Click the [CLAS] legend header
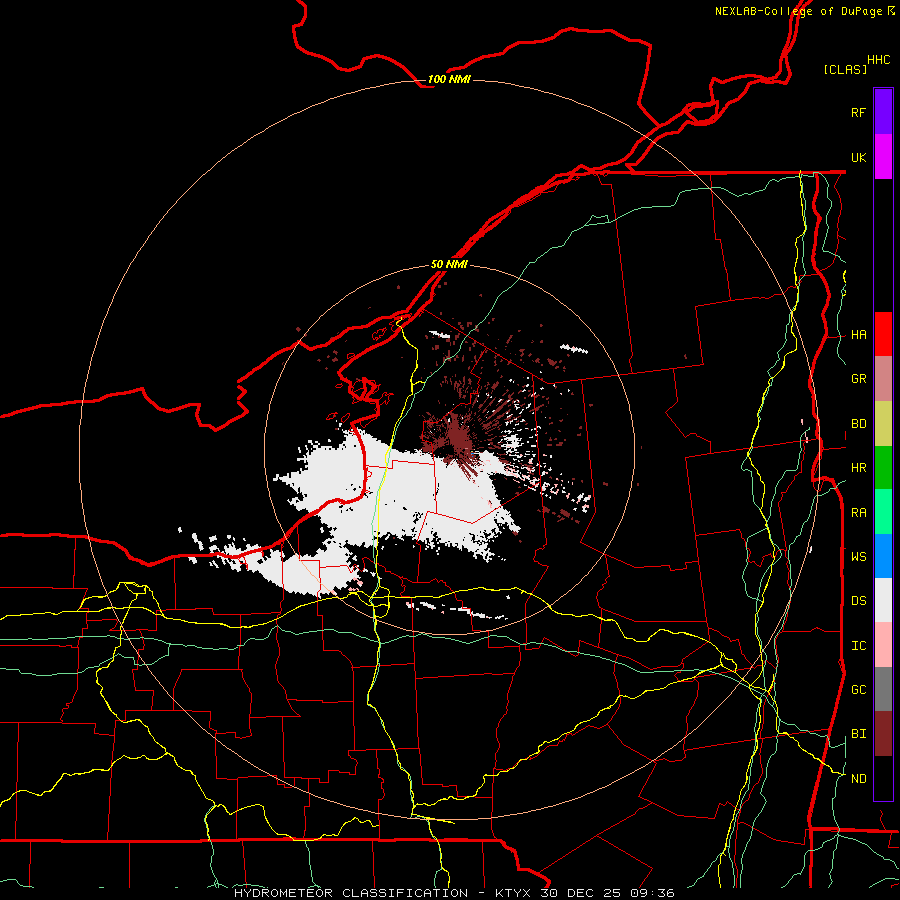The image size is (900, 900). tap(845, 69)
